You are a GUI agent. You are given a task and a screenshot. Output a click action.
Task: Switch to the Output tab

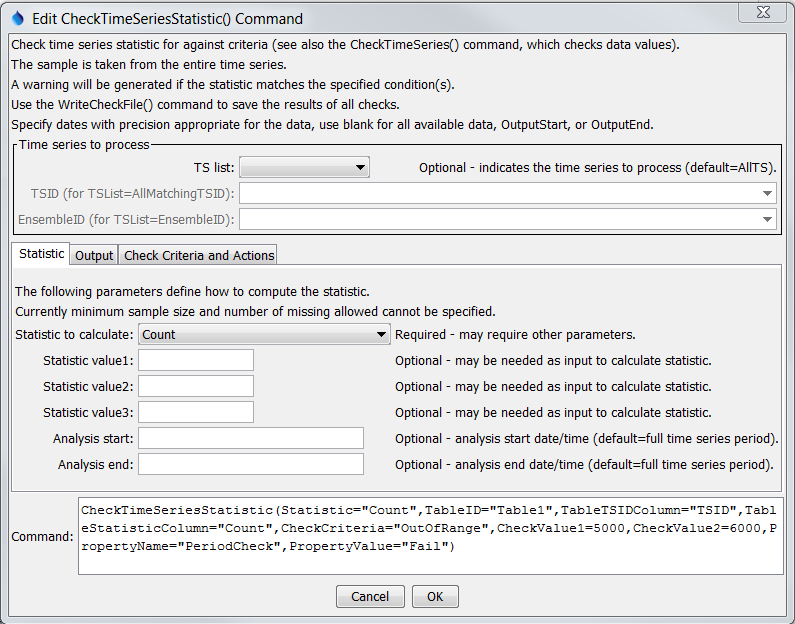click(x=94, y=255)
